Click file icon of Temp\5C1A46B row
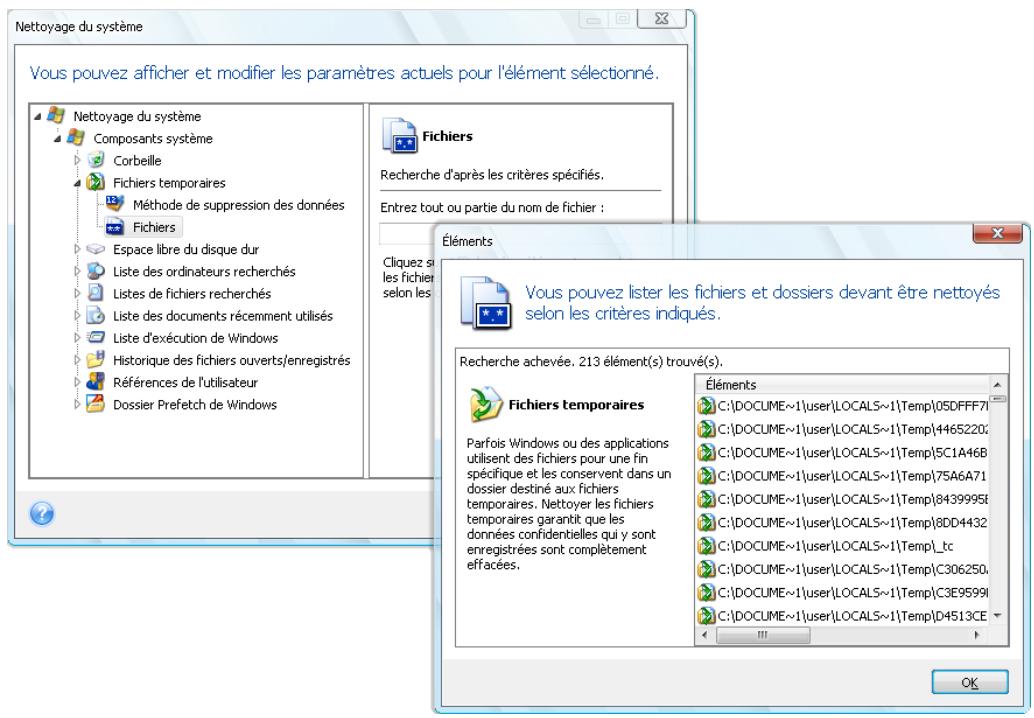 (x=706, y=452)
